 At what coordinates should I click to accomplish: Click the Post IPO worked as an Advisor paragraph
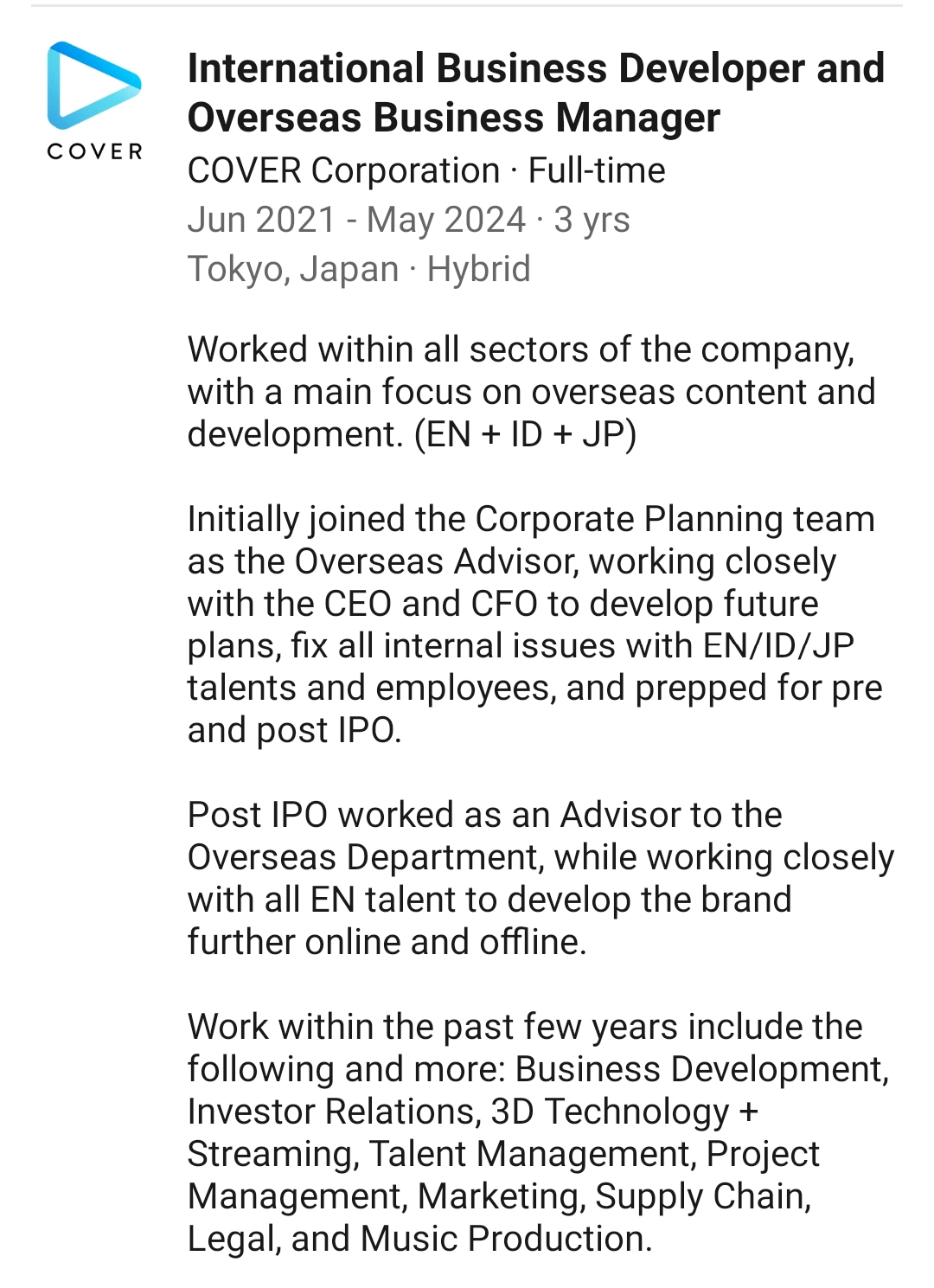541,878
